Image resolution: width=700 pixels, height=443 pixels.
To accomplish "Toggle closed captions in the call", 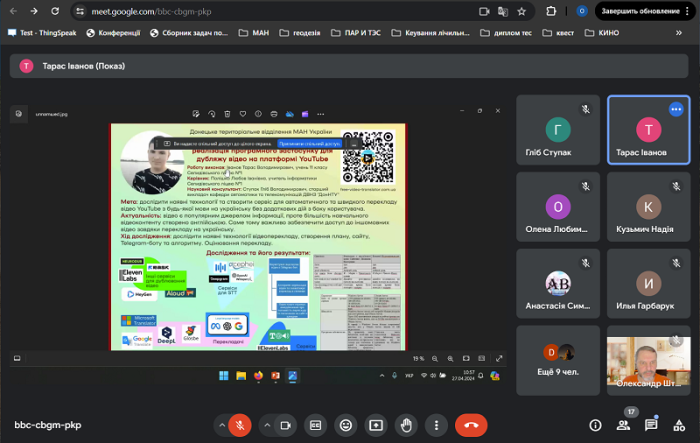I will (x=315, y=424).
